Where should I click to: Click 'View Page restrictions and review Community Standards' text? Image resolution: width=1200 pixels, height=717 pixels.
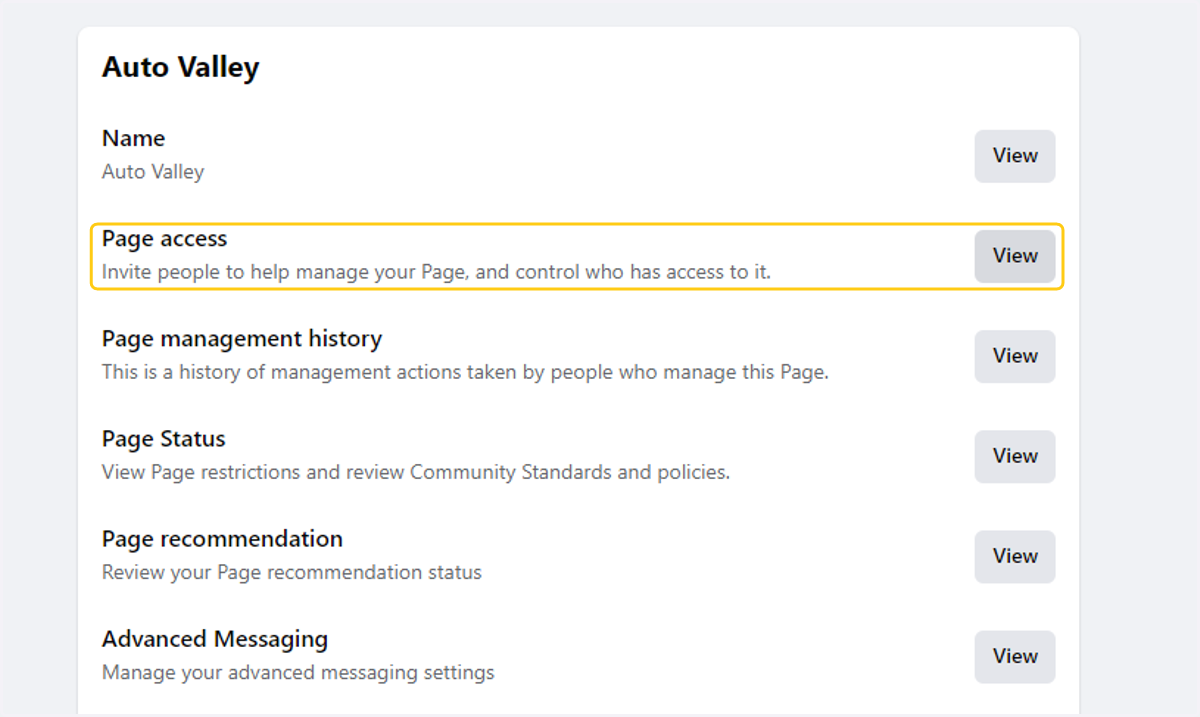click(x=416, y=472)
